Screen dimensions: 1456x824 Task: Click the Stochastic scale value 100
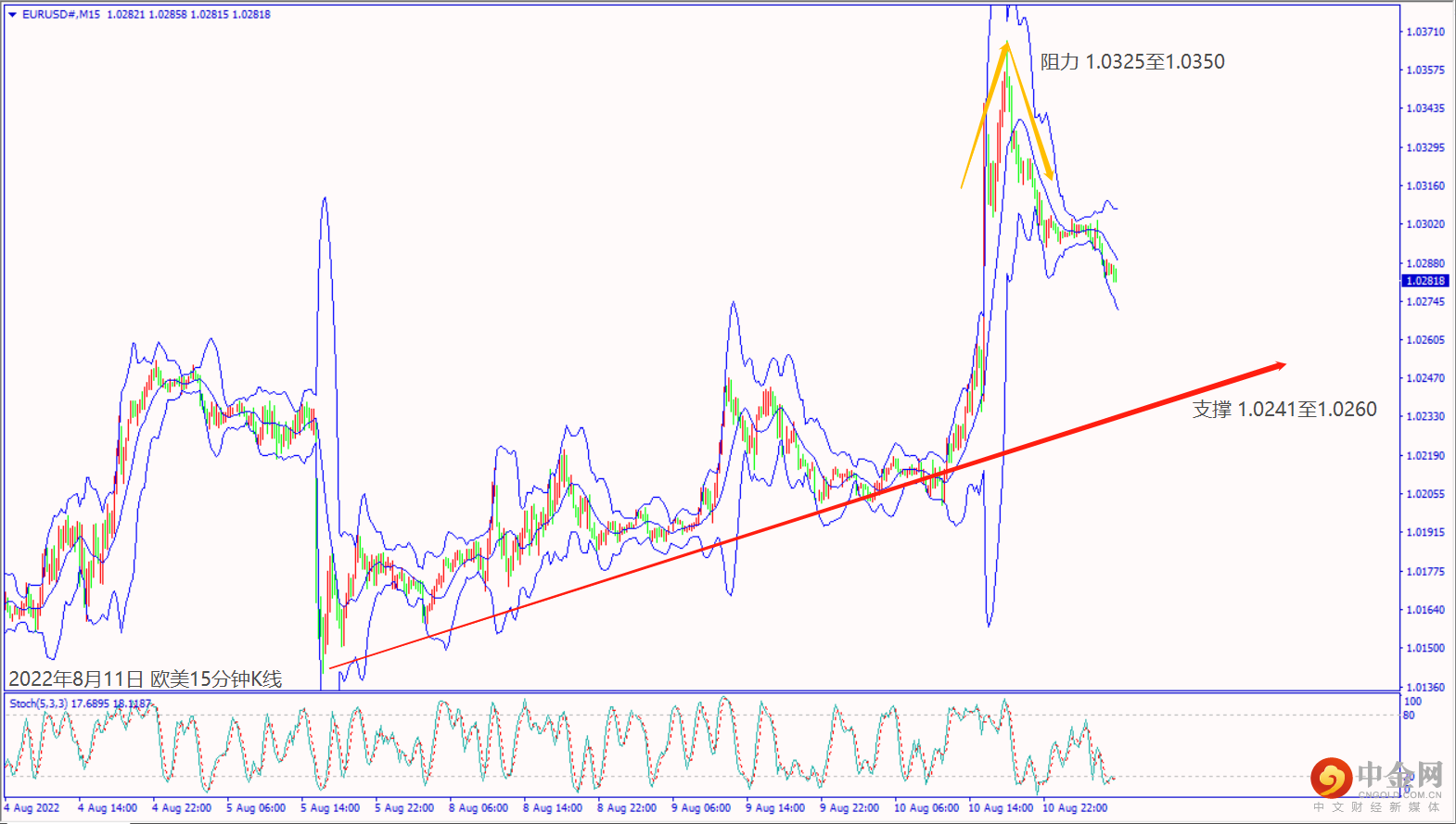(x=1412, y=702)
